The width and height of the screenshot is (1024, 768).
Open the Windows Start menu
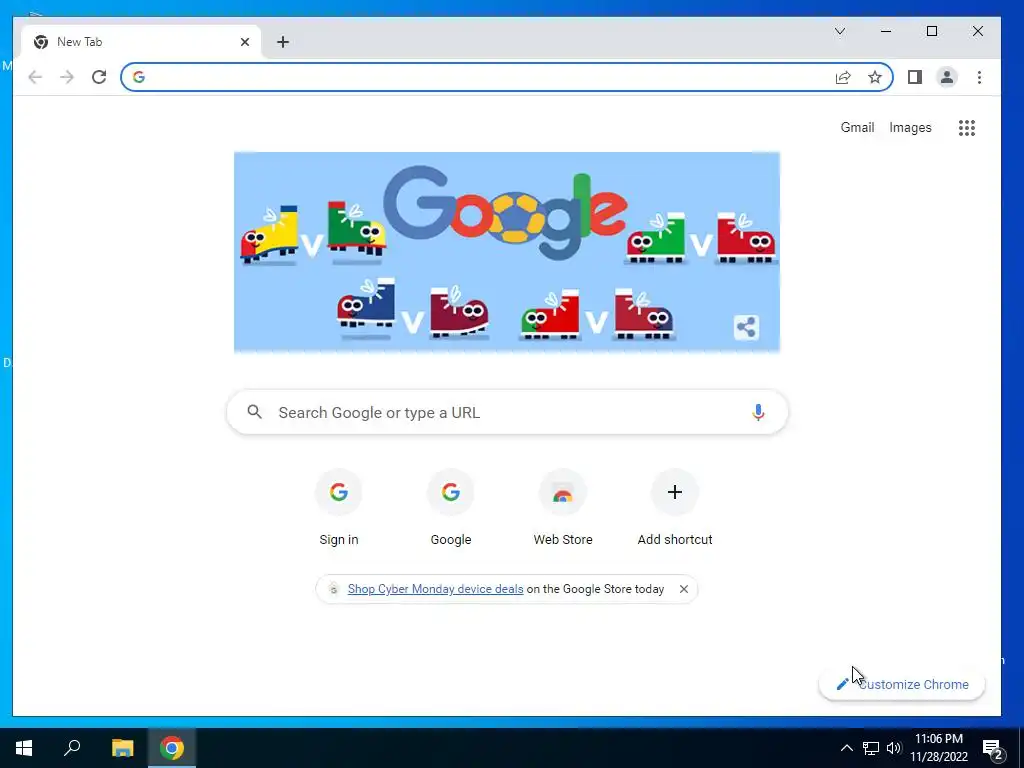24,748
